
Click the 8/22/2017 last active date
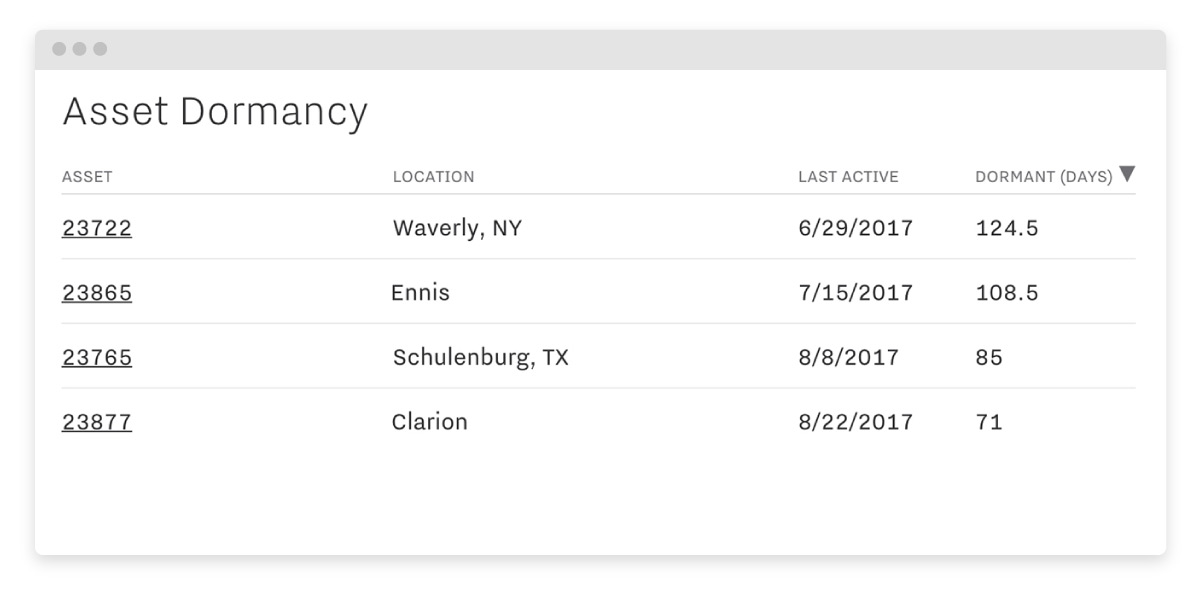(855, 422)
